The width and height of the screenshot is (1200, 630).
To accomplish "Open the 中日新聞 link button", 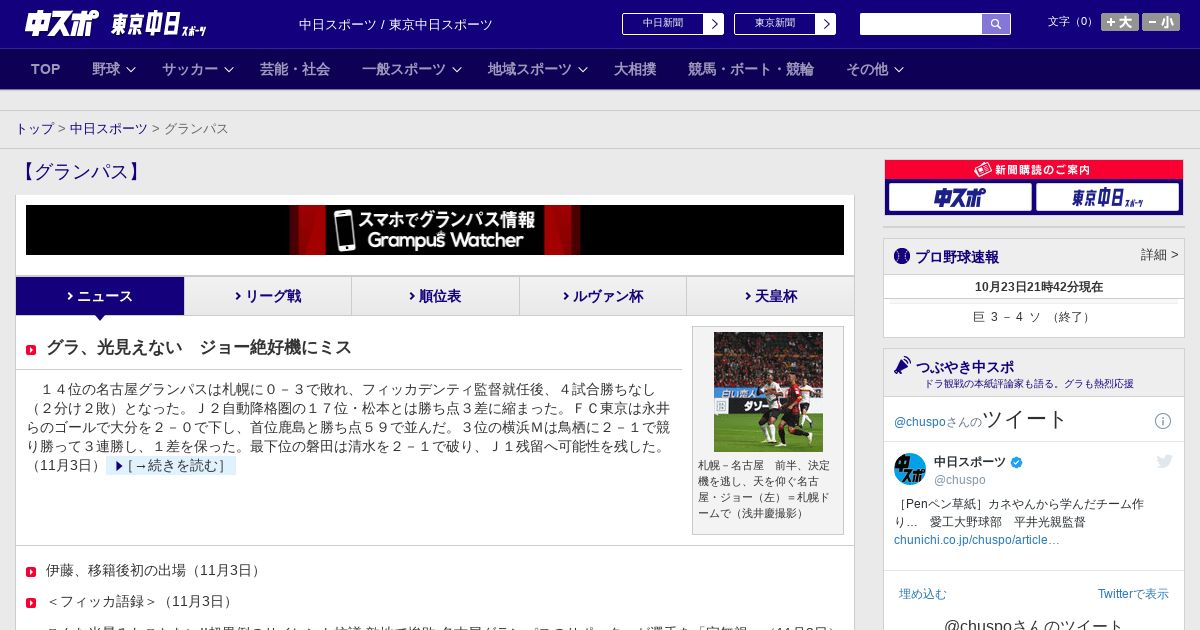I will 663,24.
